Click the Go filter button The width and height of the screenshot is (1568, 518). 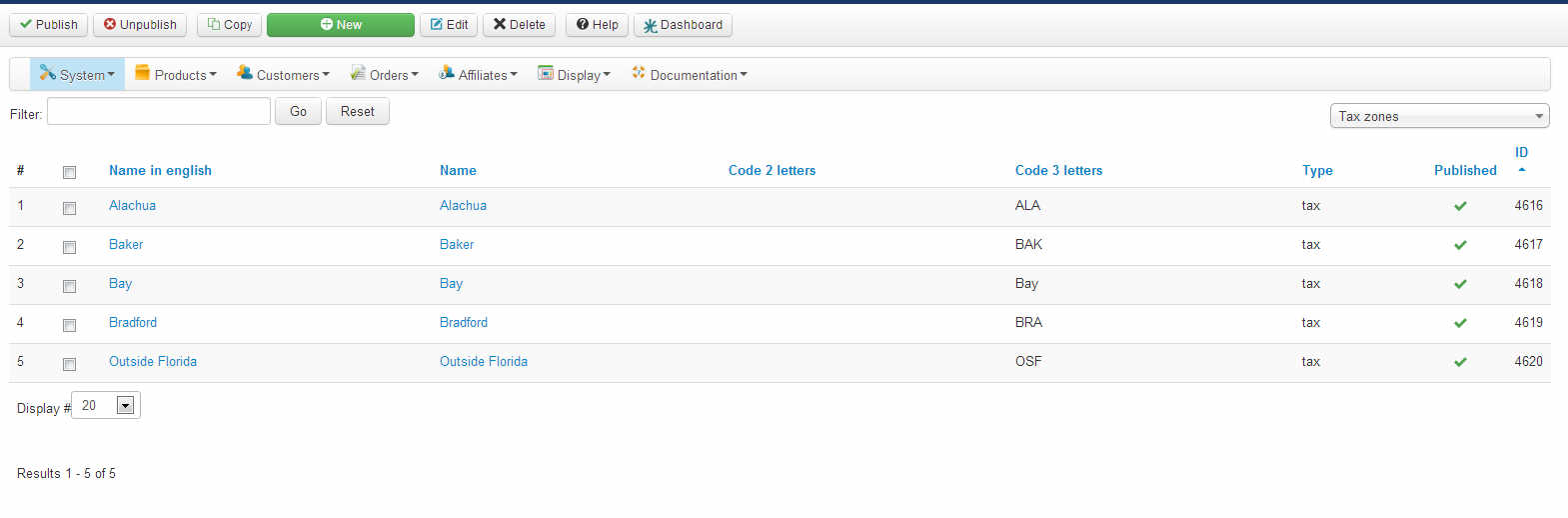coord(298,111)
